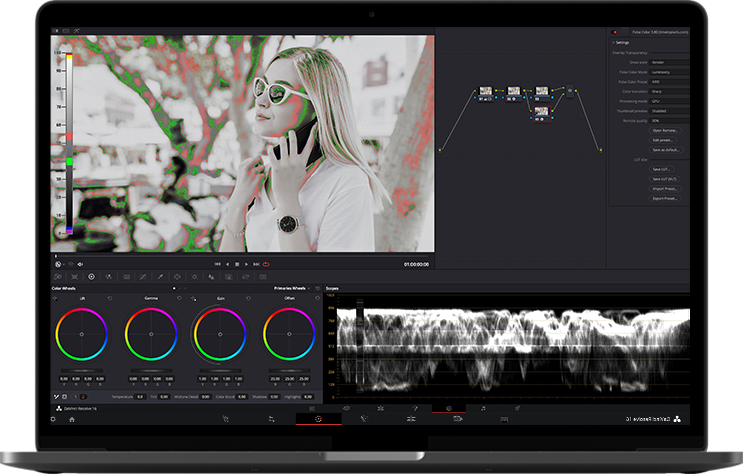This screenshot has width=743, height=474.
Task: Click the Color Wheels panel title
Action: coord(64,288)
